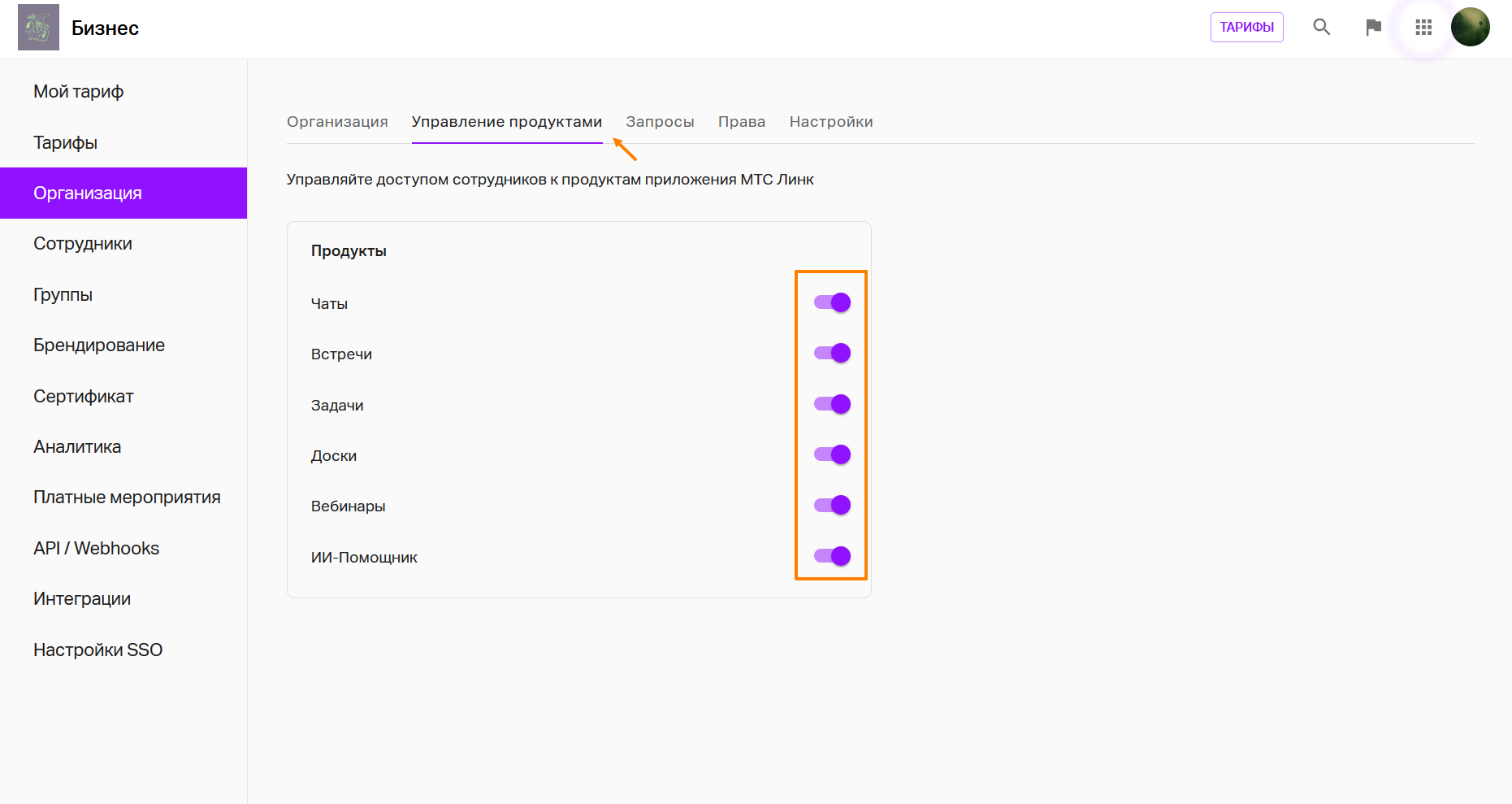The image size is (1512, 804).
Task: Go to Интеграции in the sidebar
Action: pyautogui.click(x=123, y=599)
